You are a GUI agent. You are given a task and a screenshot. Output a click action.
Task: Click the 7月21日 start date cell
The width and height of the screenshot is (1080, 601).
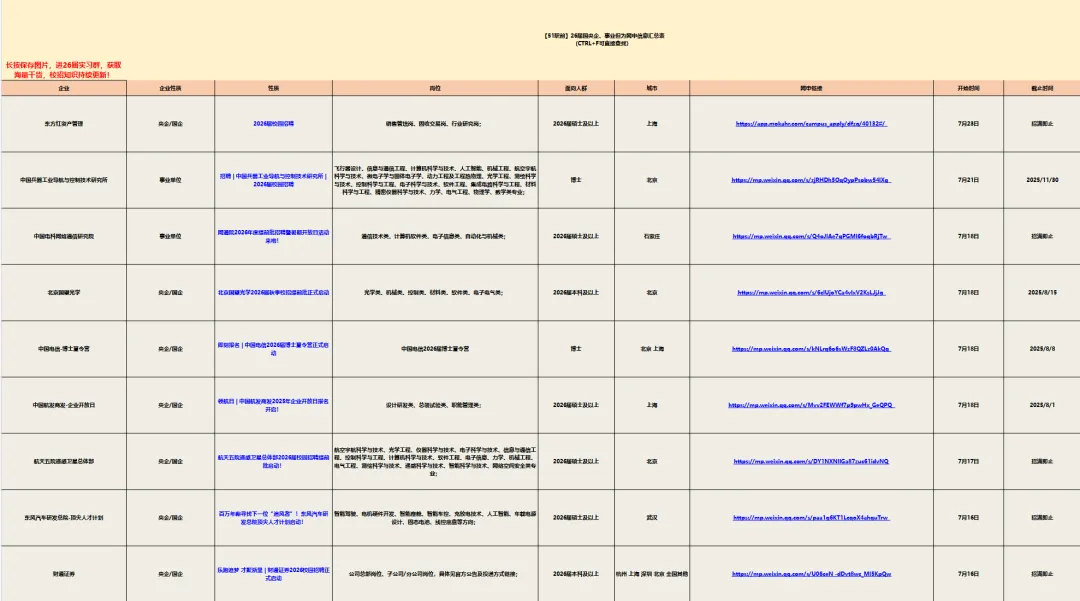point(968,180)
